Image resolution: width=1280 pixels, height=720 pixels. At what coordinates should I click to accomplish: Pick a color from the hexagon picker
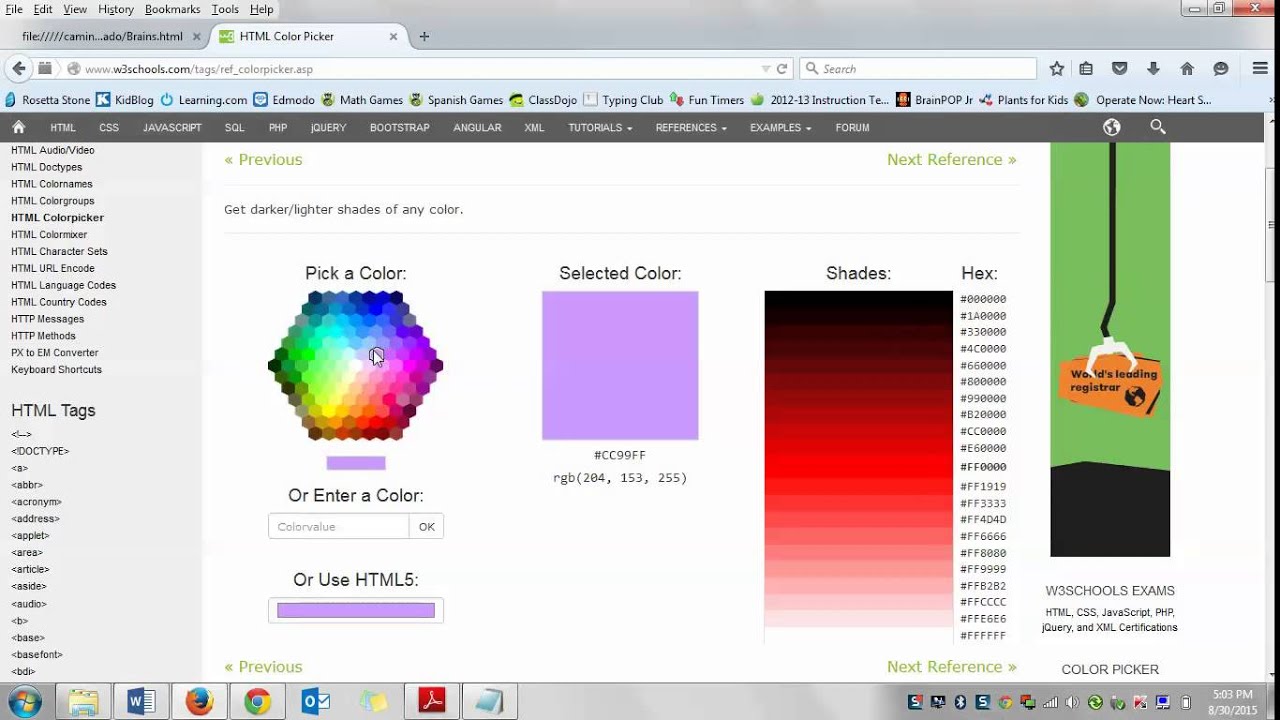[x=356, y=366]
